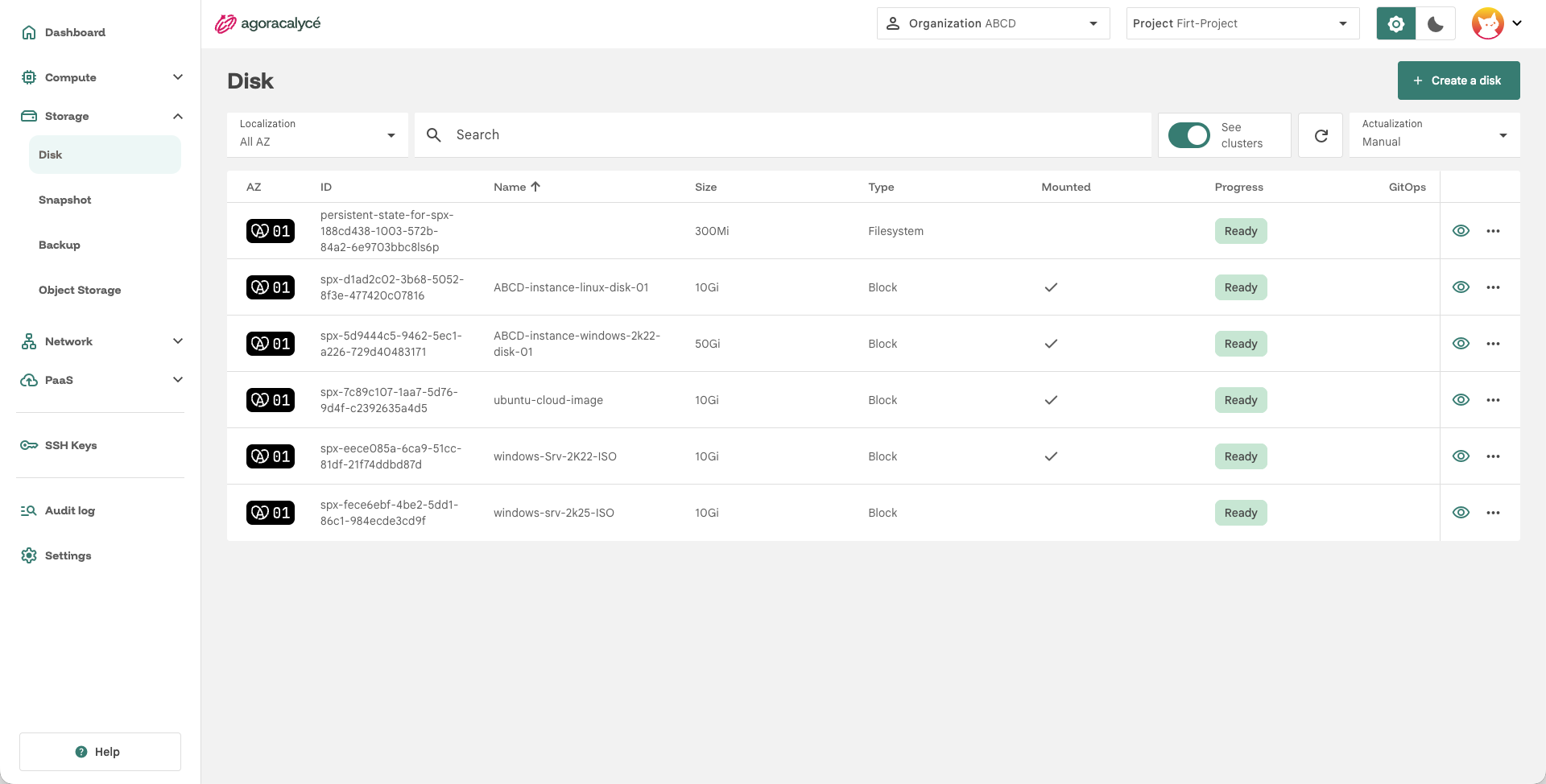Switch to dark mode moon icon
Screen dimensions: 1546x784
[x=1436, y=23]
